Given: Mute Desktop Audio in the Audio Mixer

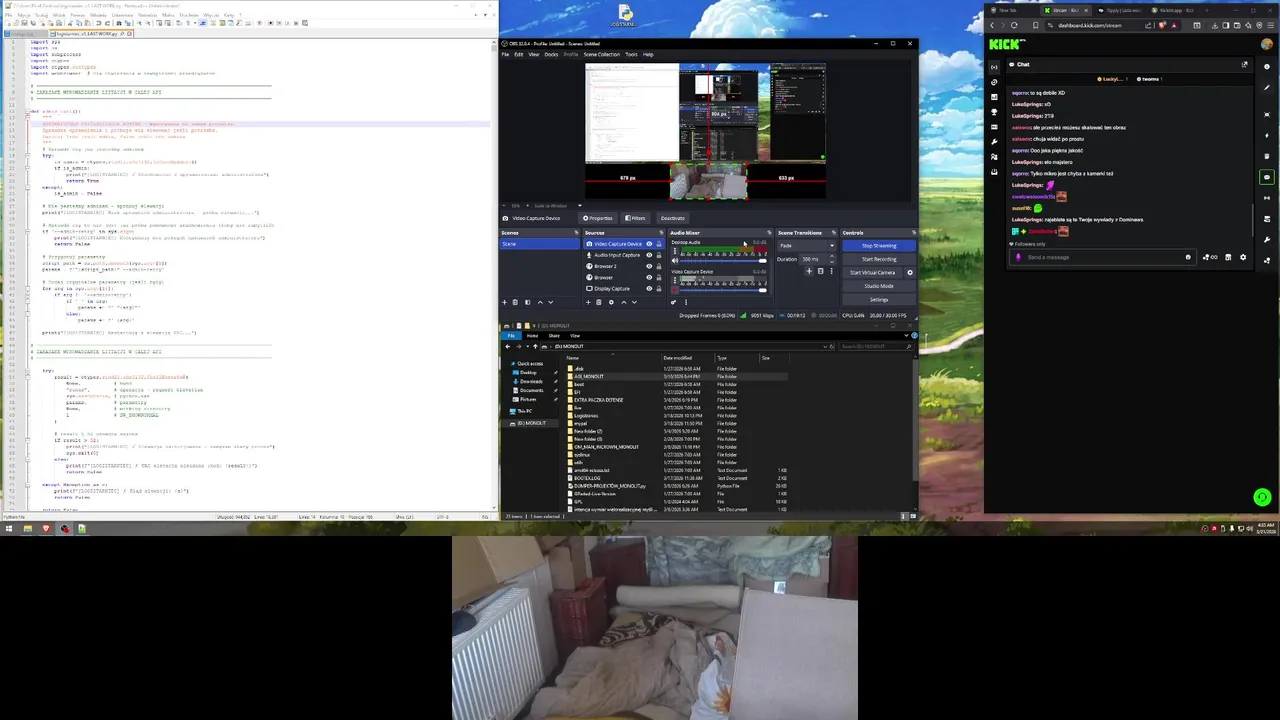Looking at the screenshot, I should 675,261.
